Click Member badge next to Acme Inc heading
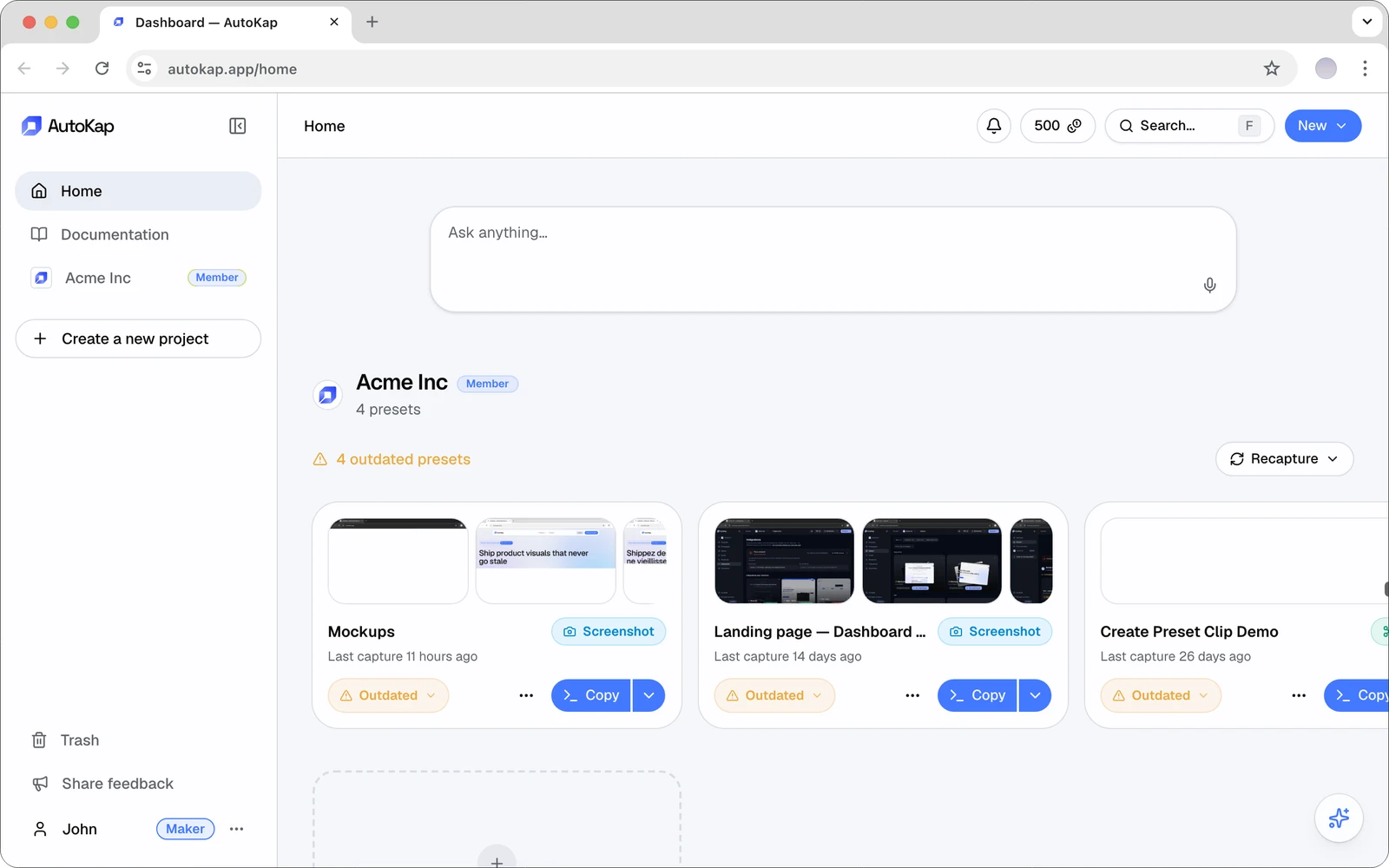This screenshot has height=868, width=1389. (487, 384)
